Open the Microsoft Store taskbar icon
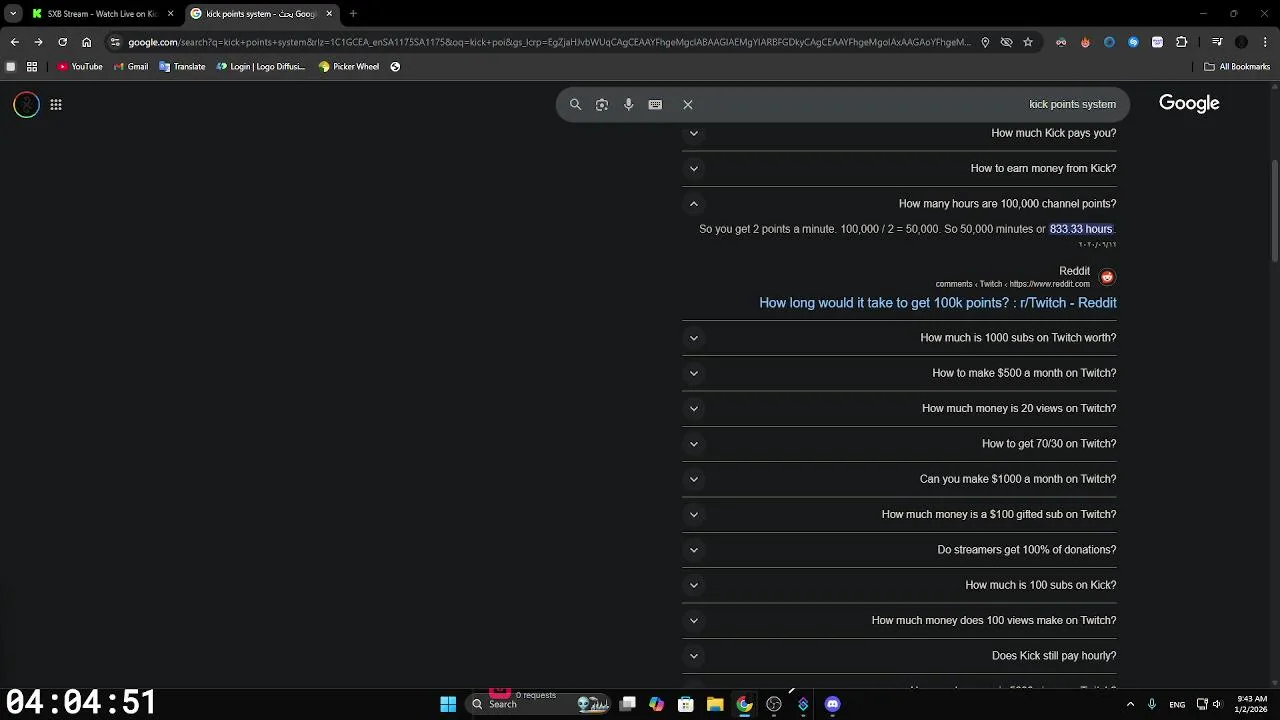1280x720 pixels. pyautogui.click(x=686, y=704)
